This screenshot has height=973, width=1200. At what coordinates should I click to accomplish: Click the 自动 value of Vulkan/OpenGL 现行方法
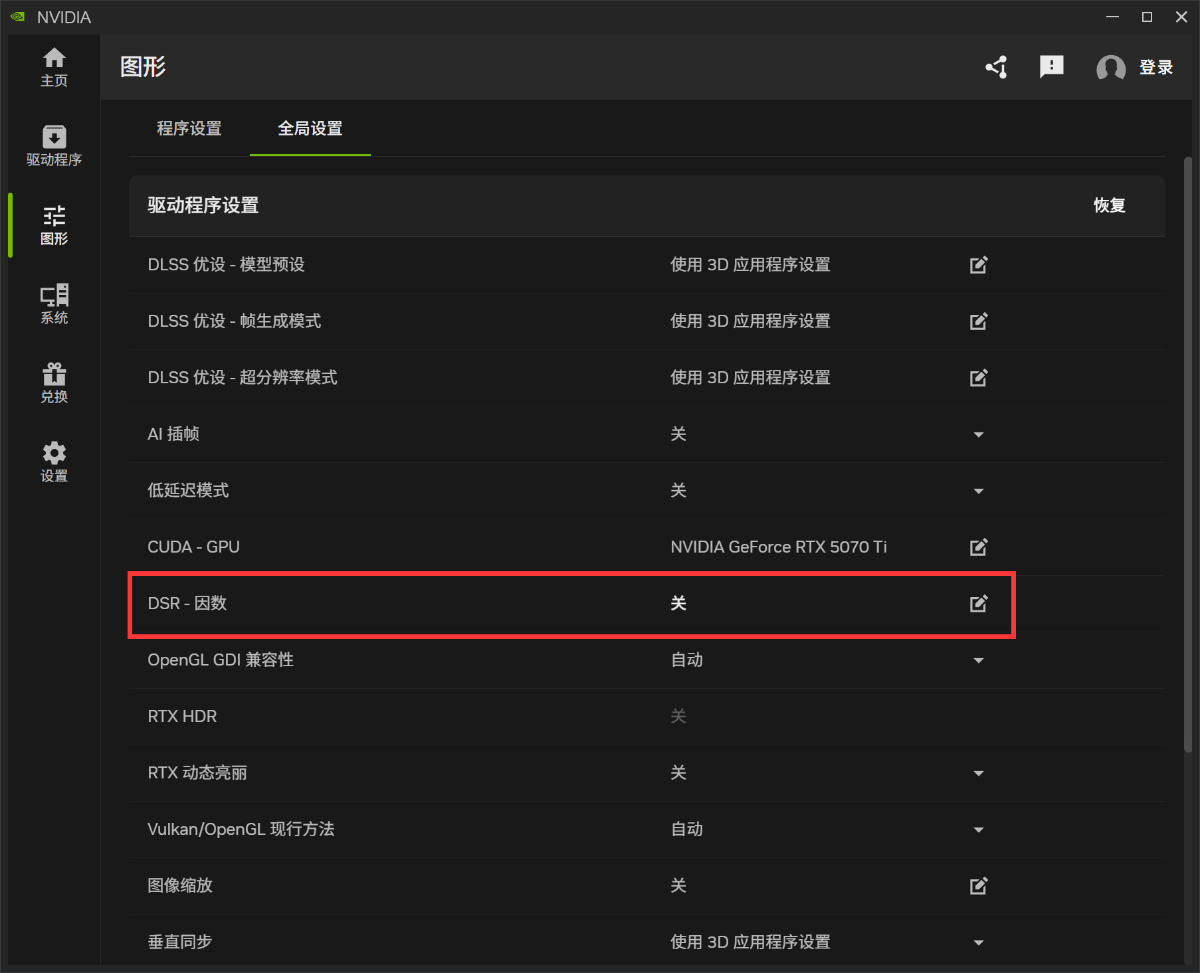coord(686,829)
